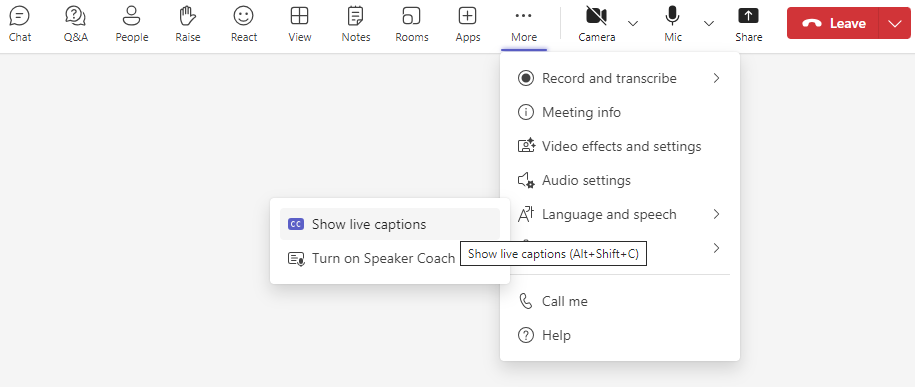This screenshot has width=915, height=387.
Task: Open the React emoji picker
Action: [x=244, y=24]
